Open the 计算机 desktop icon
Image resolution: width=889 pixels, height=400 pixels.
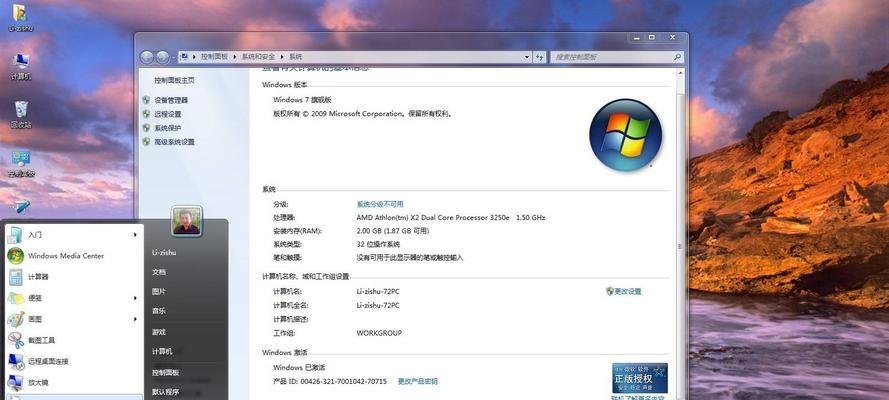click(x=21, y=66)
